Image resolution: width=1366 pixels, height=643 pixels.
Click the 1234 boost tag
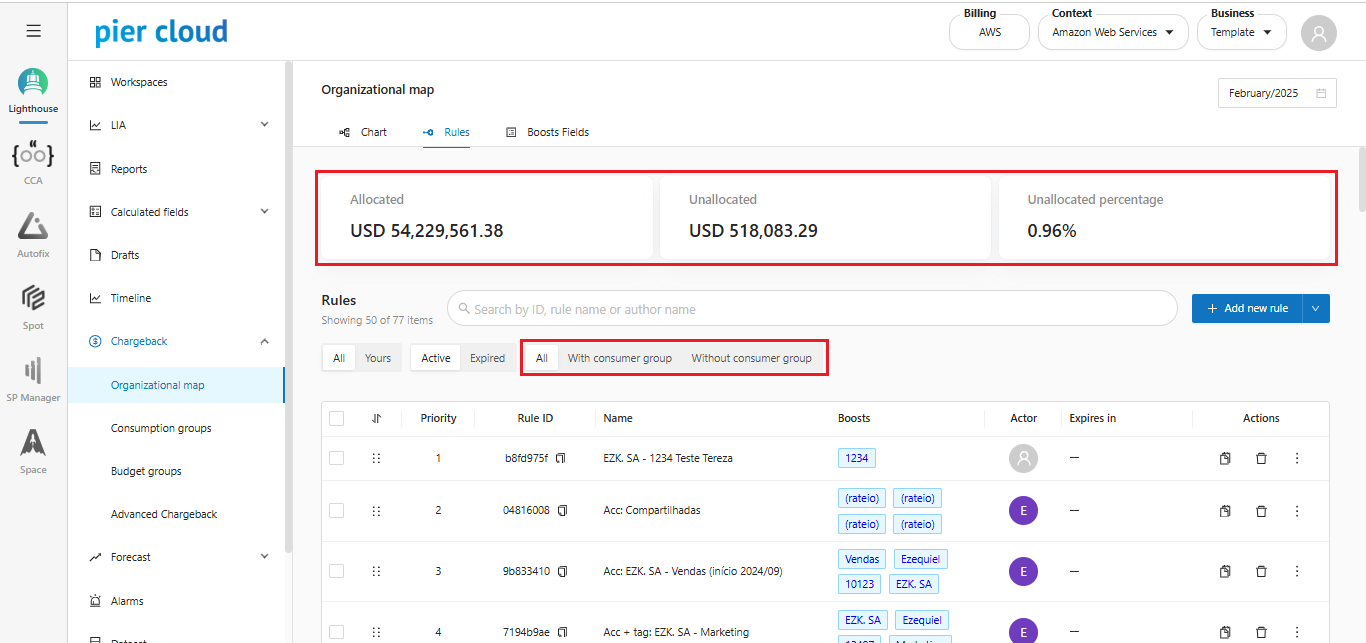click(x=857, y=458)
